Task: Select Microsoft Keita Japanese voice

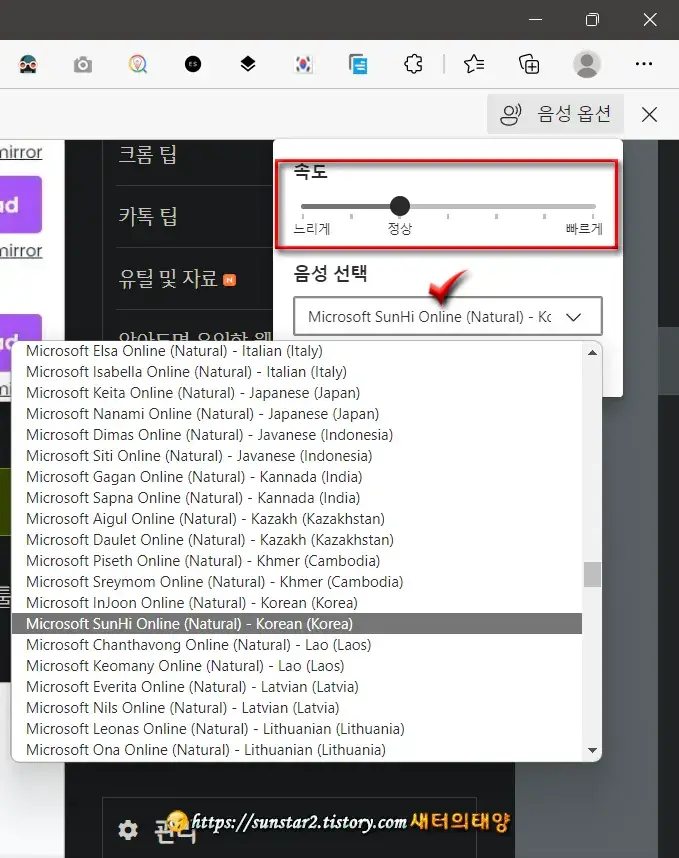Action: [297, 393]
